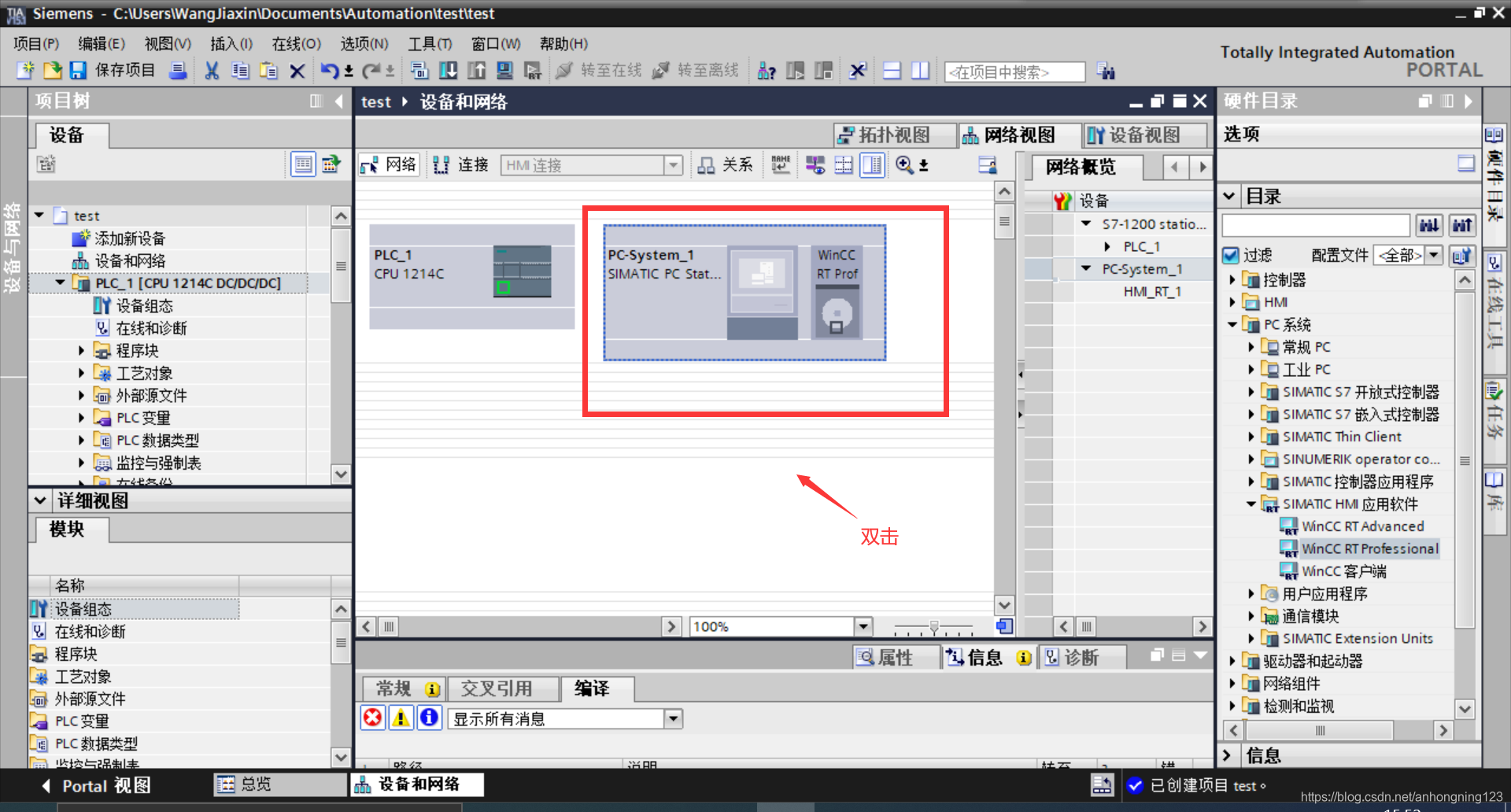This screenshot has width=1511, height=812.
Task: Select WinCC 客户端 catalog entry
Action: [1343, 571]
